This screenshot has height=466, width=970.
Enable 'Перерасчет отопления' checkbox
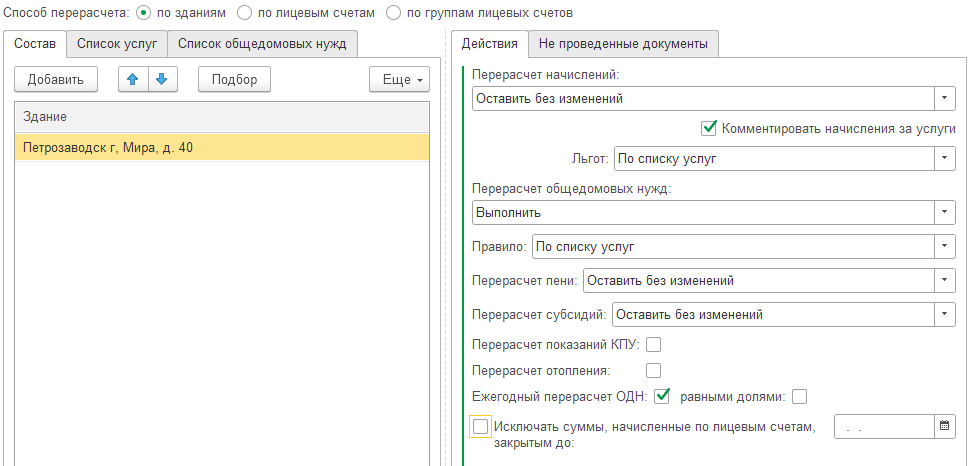(653, 371)
